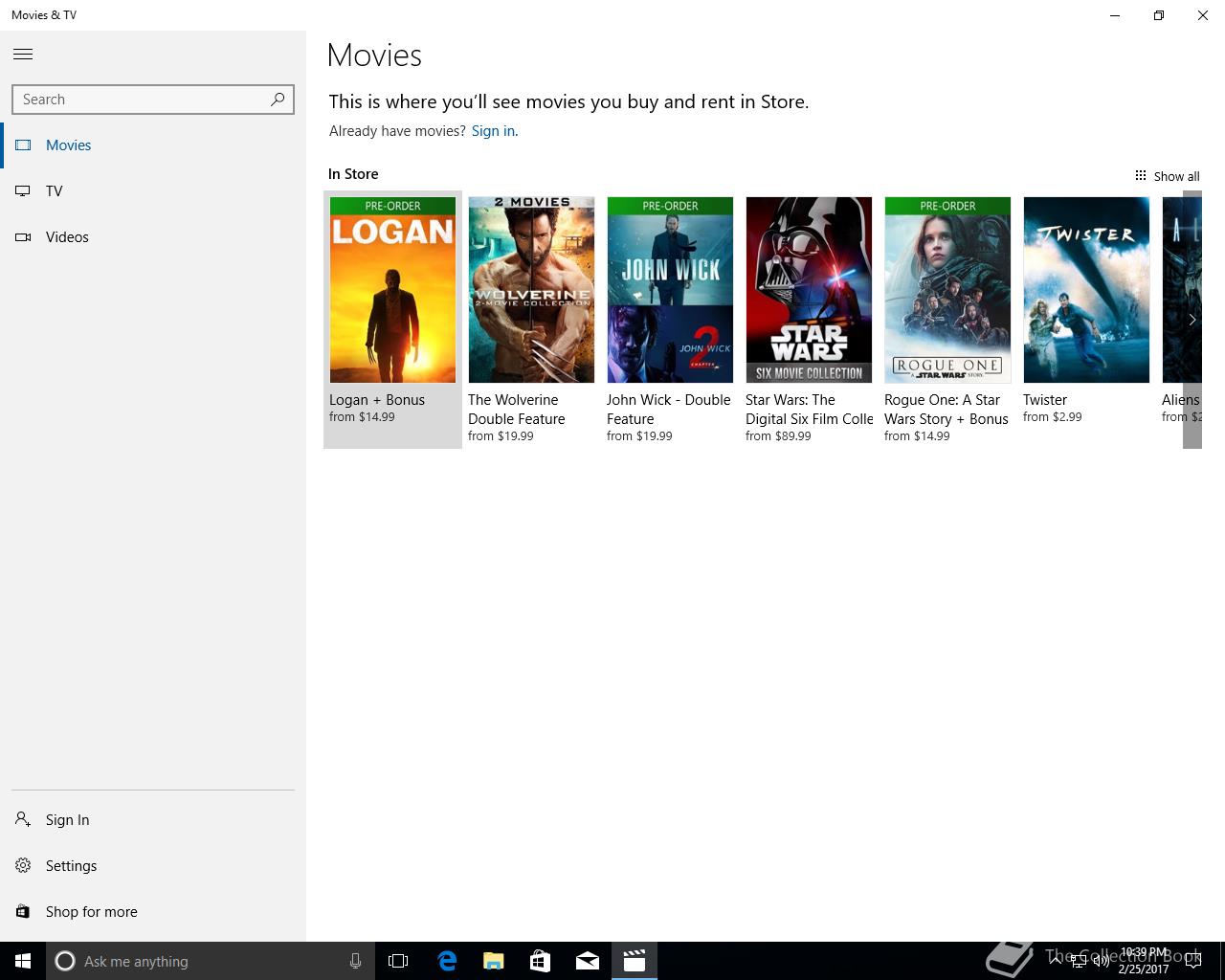This screenshot has width=1225, height=980.
Task: Launch Microsoft Edge from taskbar
Action: tap(447, 961)
